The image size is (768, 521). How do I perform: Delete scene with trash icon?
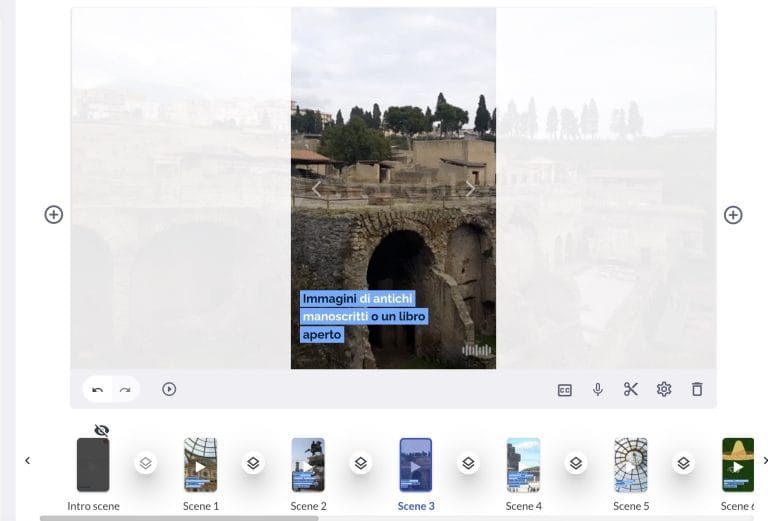[697, 389]
